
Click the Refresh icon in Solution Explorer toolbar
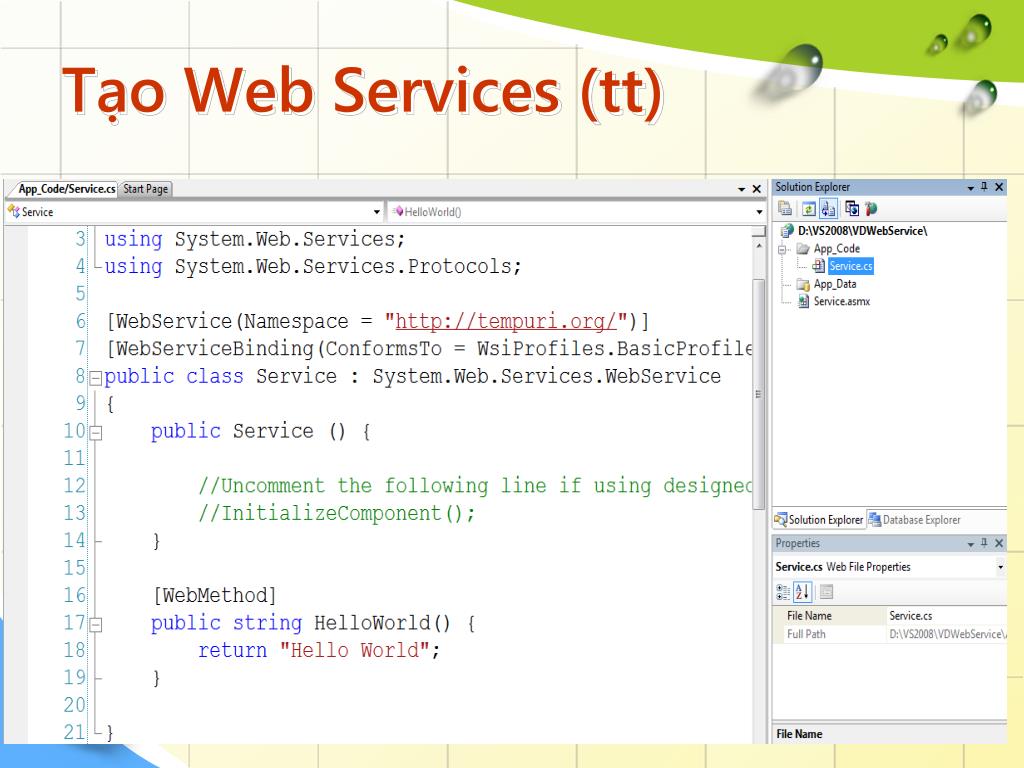coord(808,208)
